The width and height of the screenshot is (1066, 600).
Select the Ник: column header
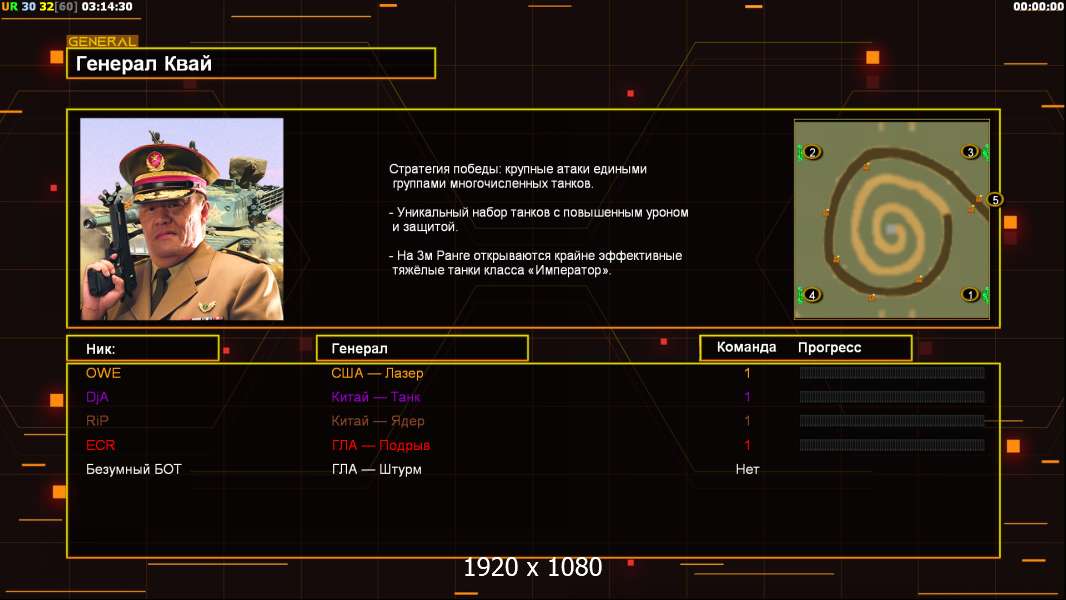142,348
